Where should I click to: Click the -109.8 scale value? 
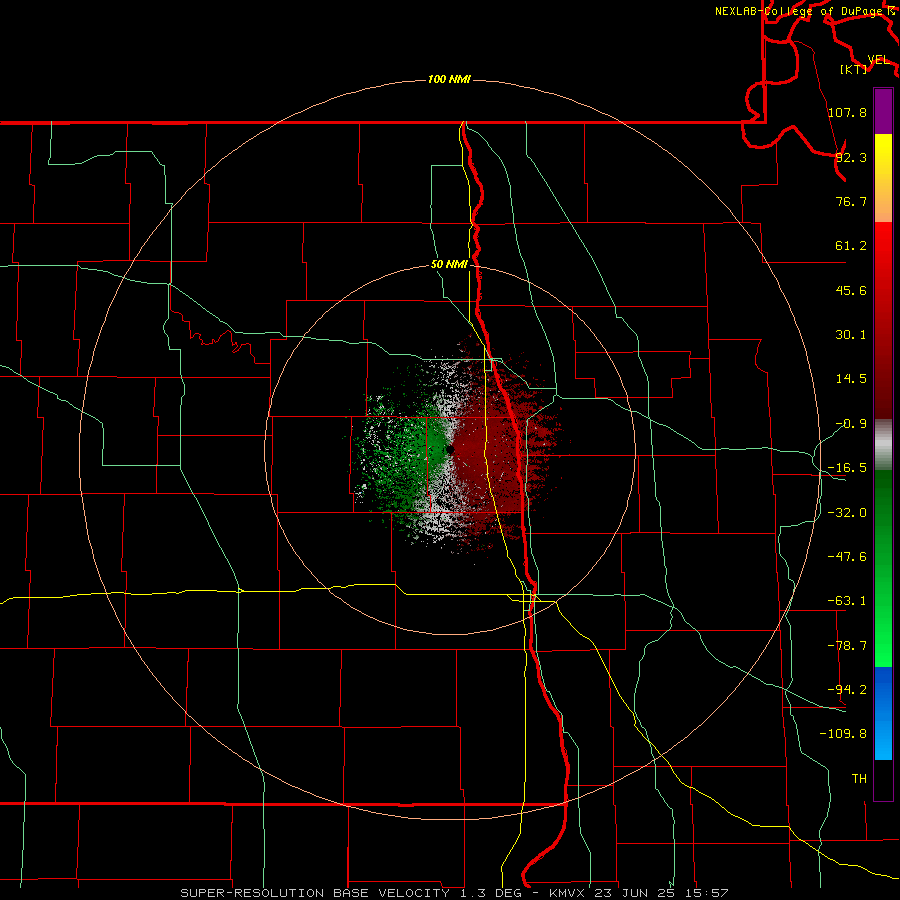(x=843, y=734)
